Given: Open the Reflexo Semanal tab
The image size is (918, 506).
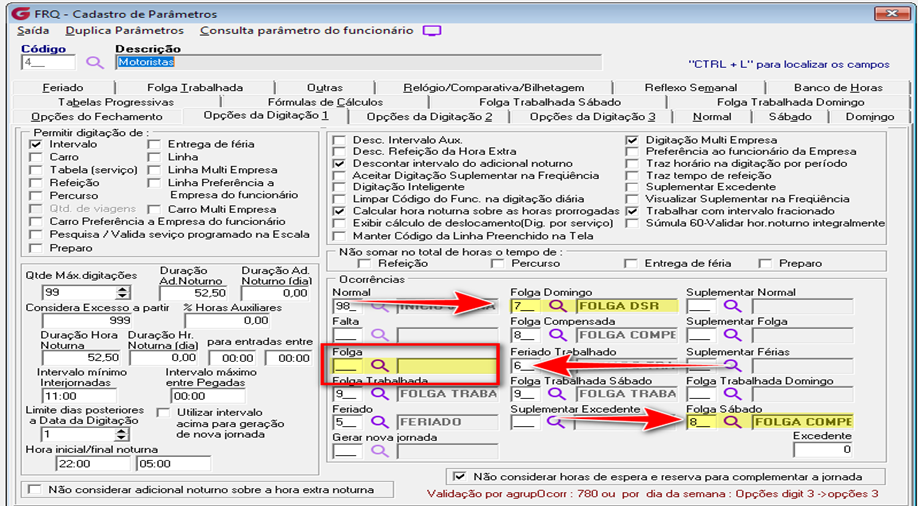Looking at the screenshot, I should [691, 88].
